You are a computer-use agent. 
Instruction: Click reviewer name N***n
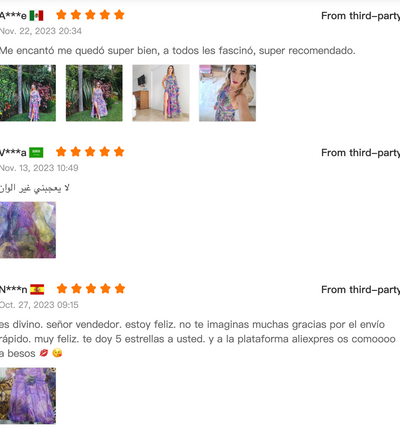point(13,290)
